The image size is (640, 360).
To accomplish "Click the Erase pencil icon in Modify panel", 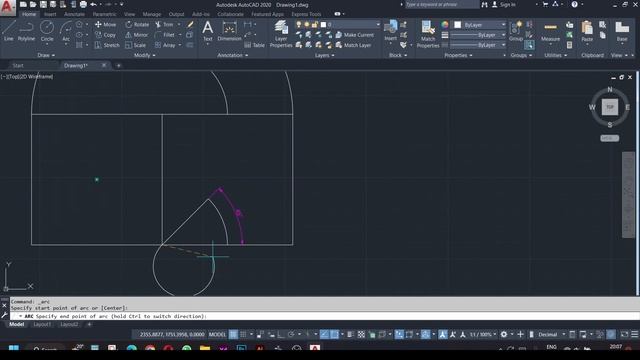I will tap(190, 24).
